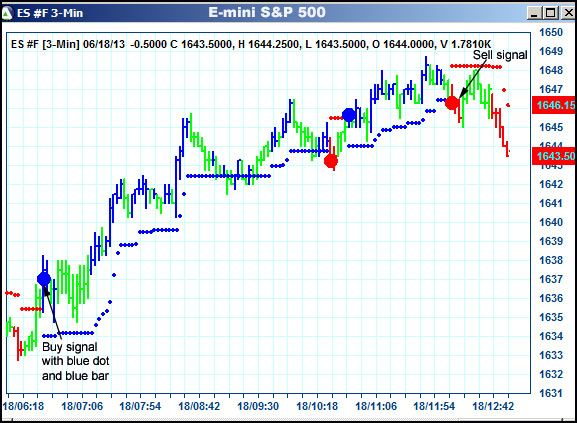Click the 1643.50 red price label
577x423 pixels.
[555, 156]
